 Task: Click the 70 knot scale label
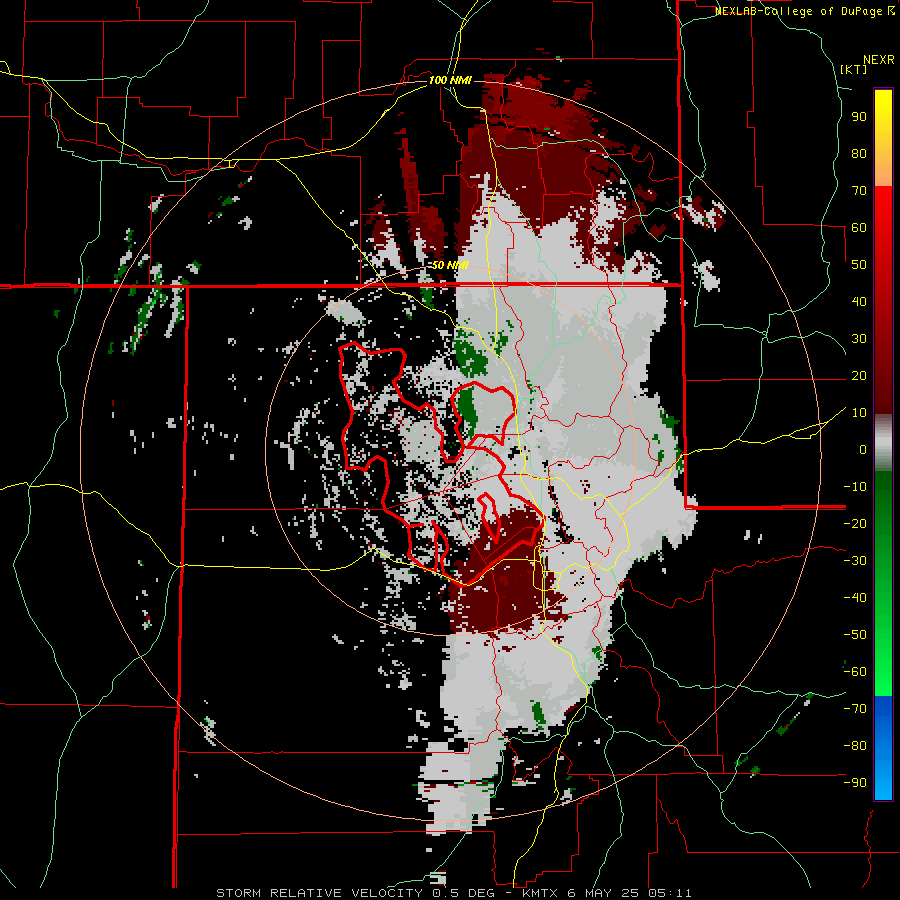[x=859, y=191]
